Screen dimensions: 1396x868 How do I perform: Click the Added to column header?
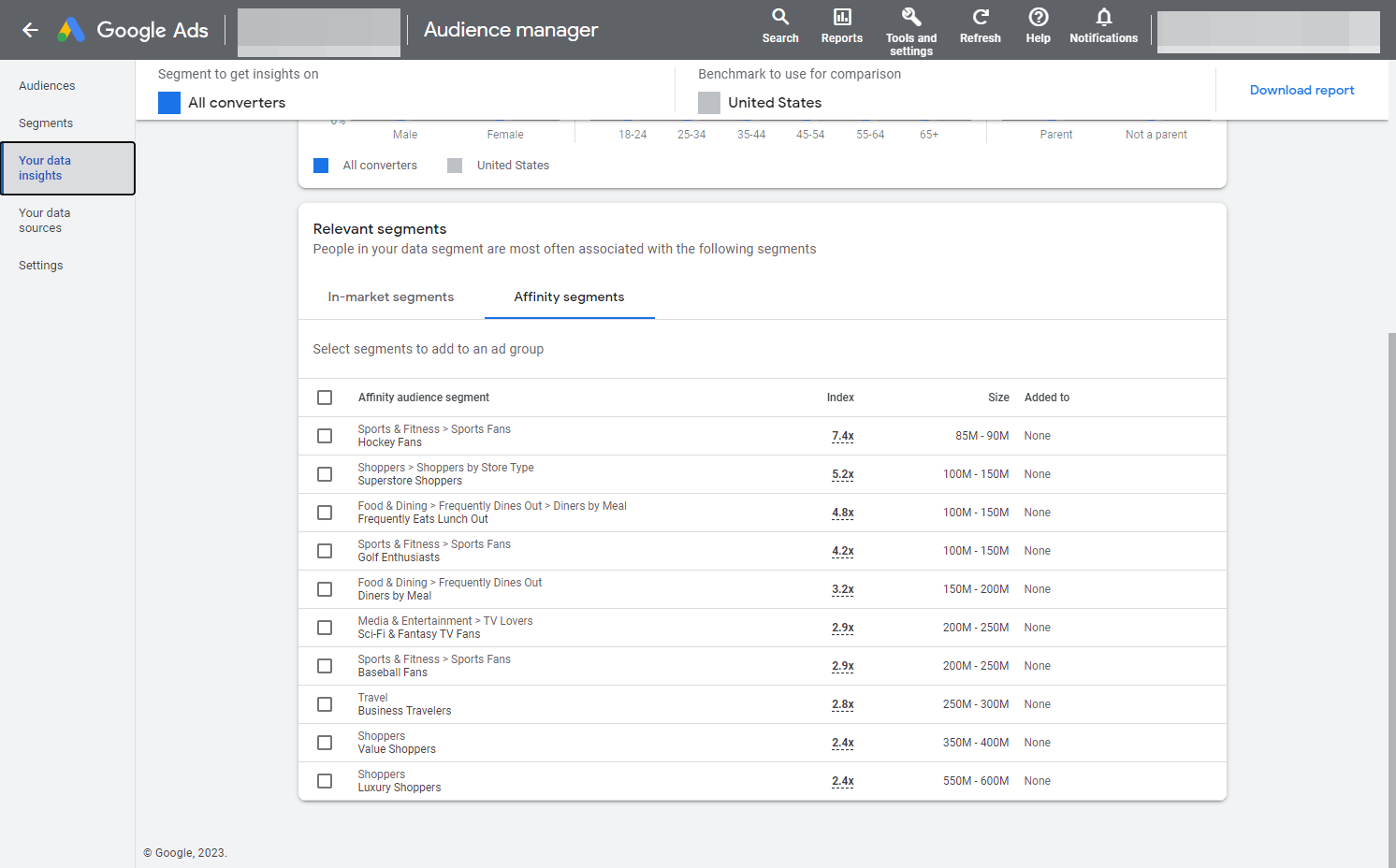pyautogui.click(x=1047, y=398)
